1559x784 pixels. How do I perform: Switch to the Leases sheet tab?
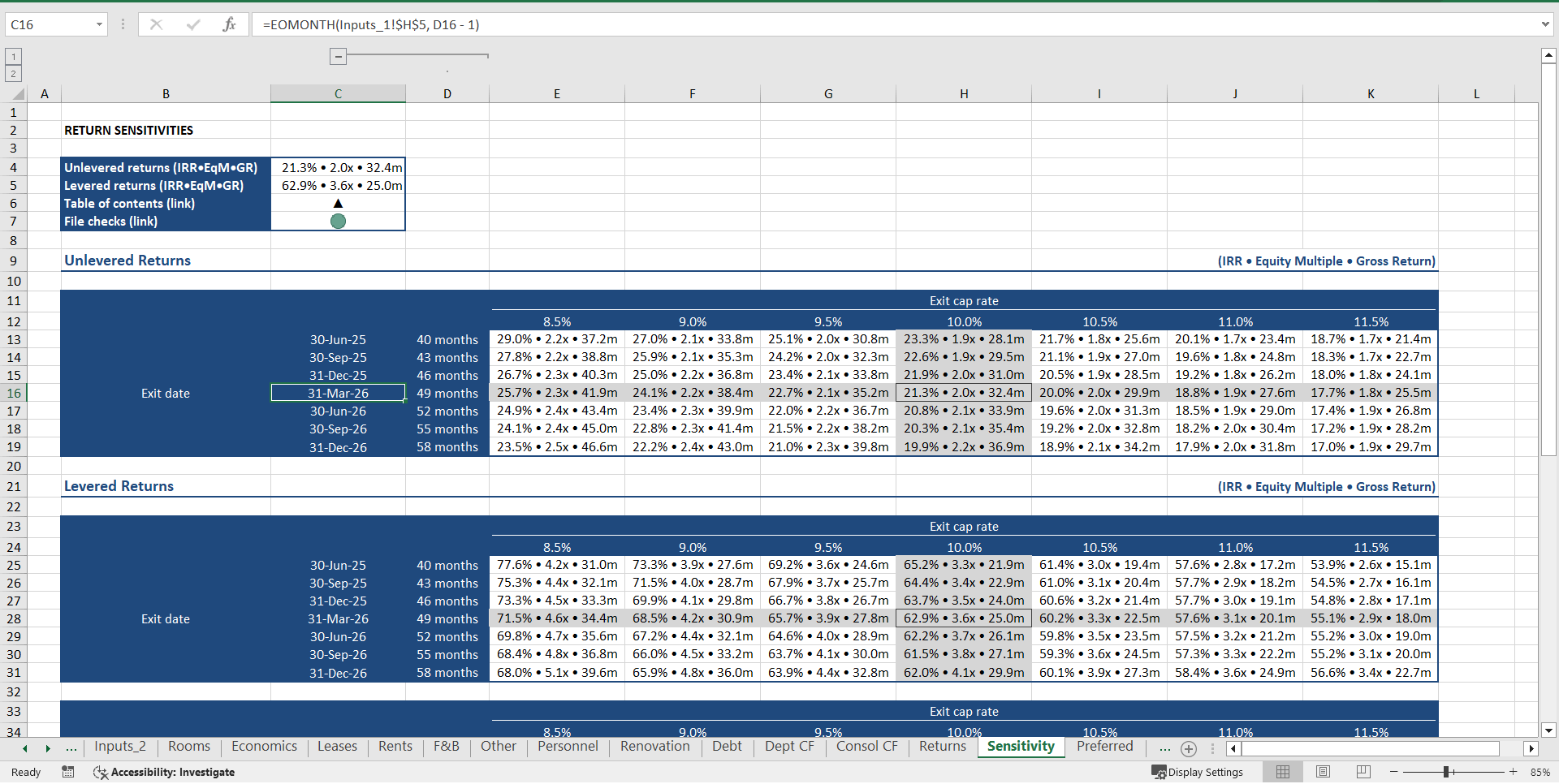pyautogui.click(x=337, y=747)
